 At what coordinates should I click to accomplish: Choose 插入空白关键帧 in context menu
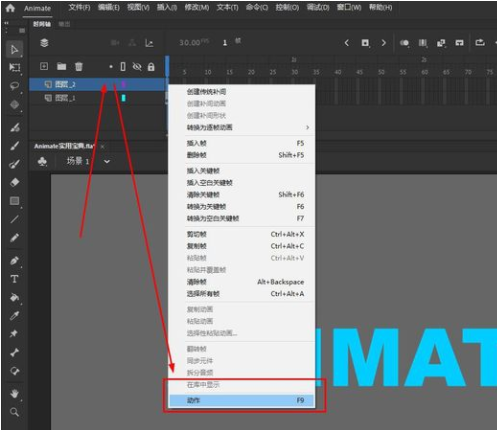[242, 183]
